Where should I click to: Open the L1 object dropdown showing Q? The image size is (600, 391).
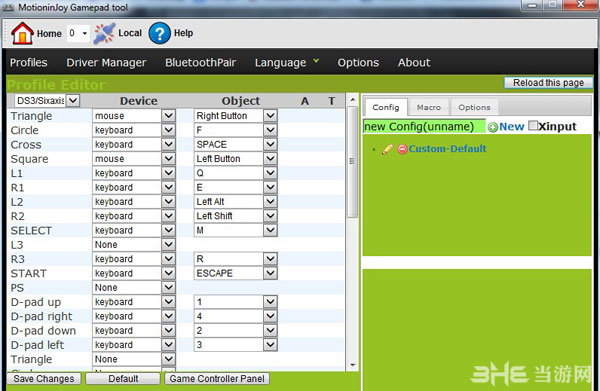click(235, 173)
